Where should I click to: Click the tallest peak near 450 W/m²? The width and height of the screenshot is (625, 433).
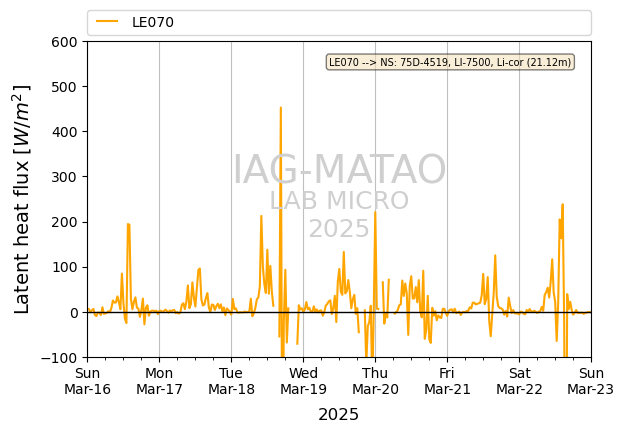pos(281,108)
